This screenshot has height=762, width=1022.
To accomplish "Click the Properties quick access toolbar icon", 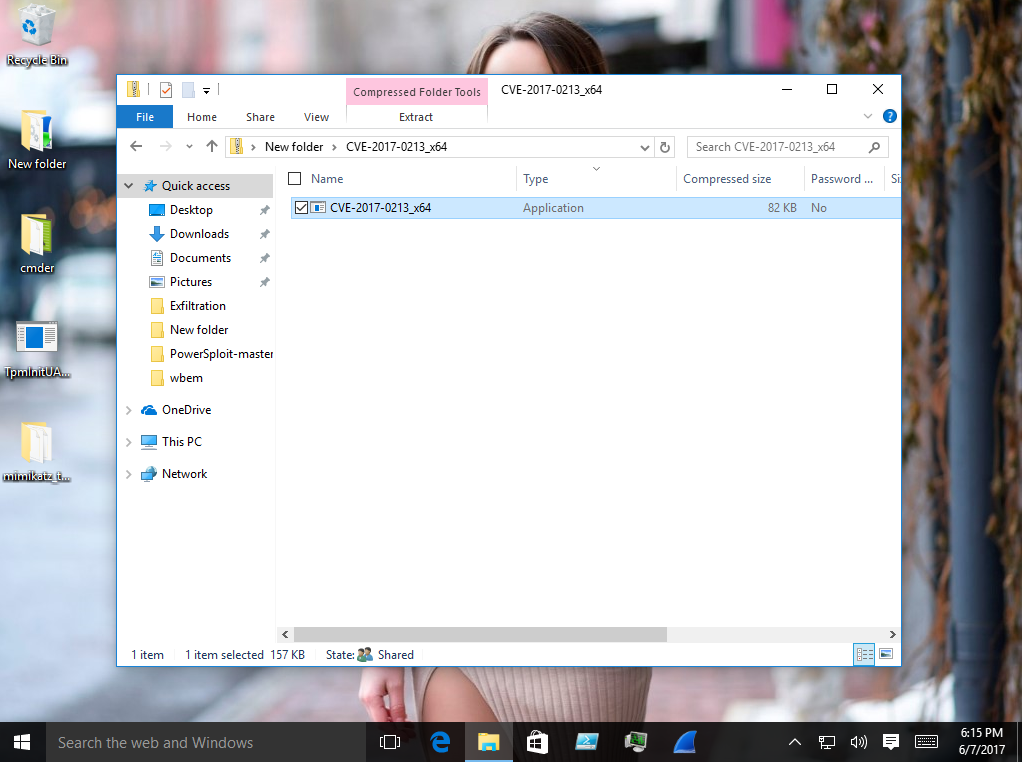I will [166, 90].
